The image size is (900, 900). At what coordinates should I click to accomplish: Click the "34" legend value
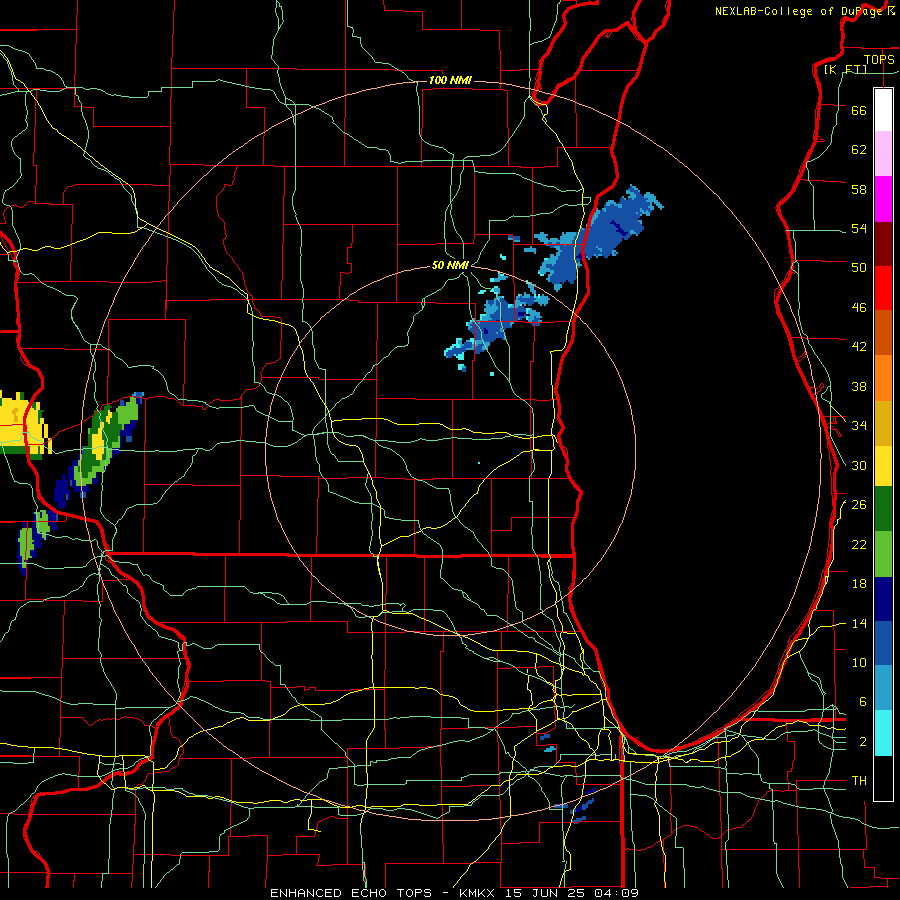pos(859,426)
